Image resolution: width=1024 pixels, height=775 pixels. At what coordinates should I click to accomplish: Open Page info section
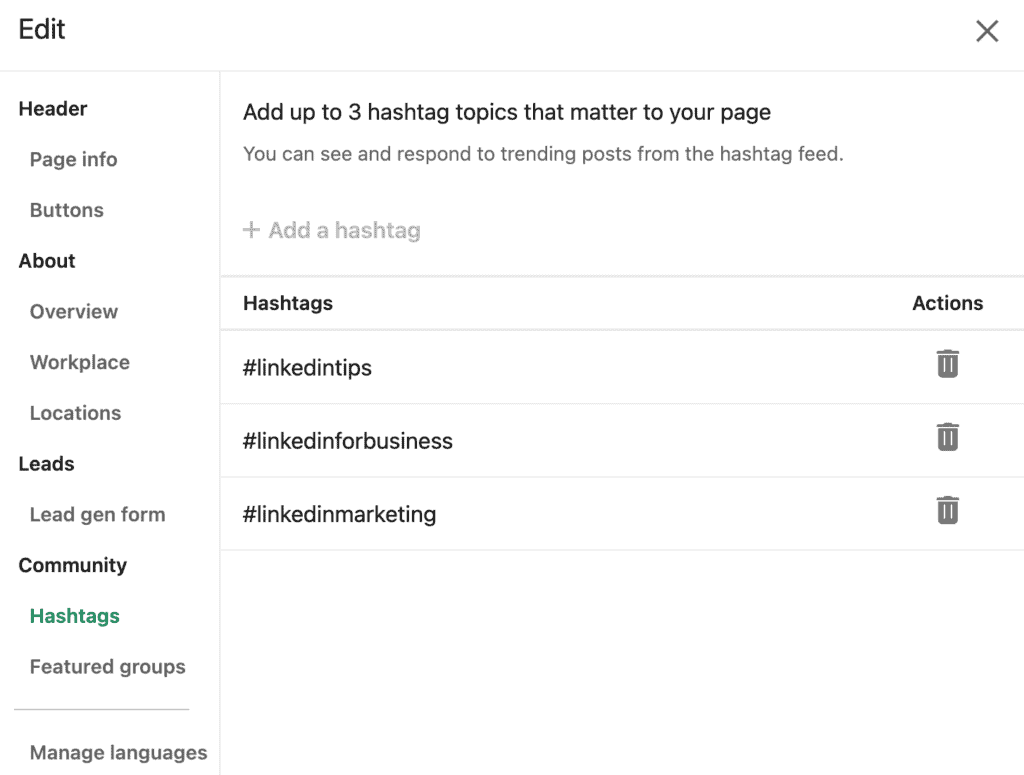click(x=74, y=159)
